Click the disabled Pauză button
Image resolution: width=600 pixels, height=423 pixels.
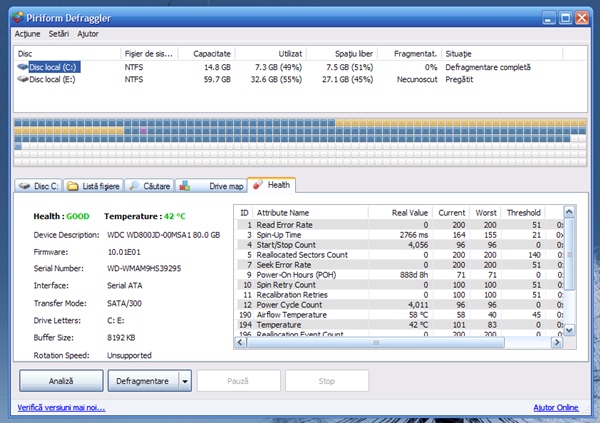click(238, 381)
